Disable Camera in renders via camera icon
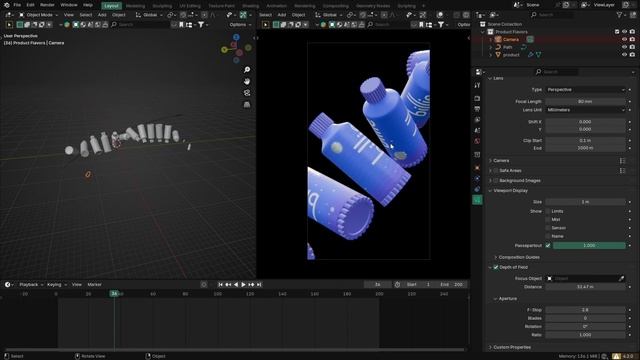 pos(632,40)
